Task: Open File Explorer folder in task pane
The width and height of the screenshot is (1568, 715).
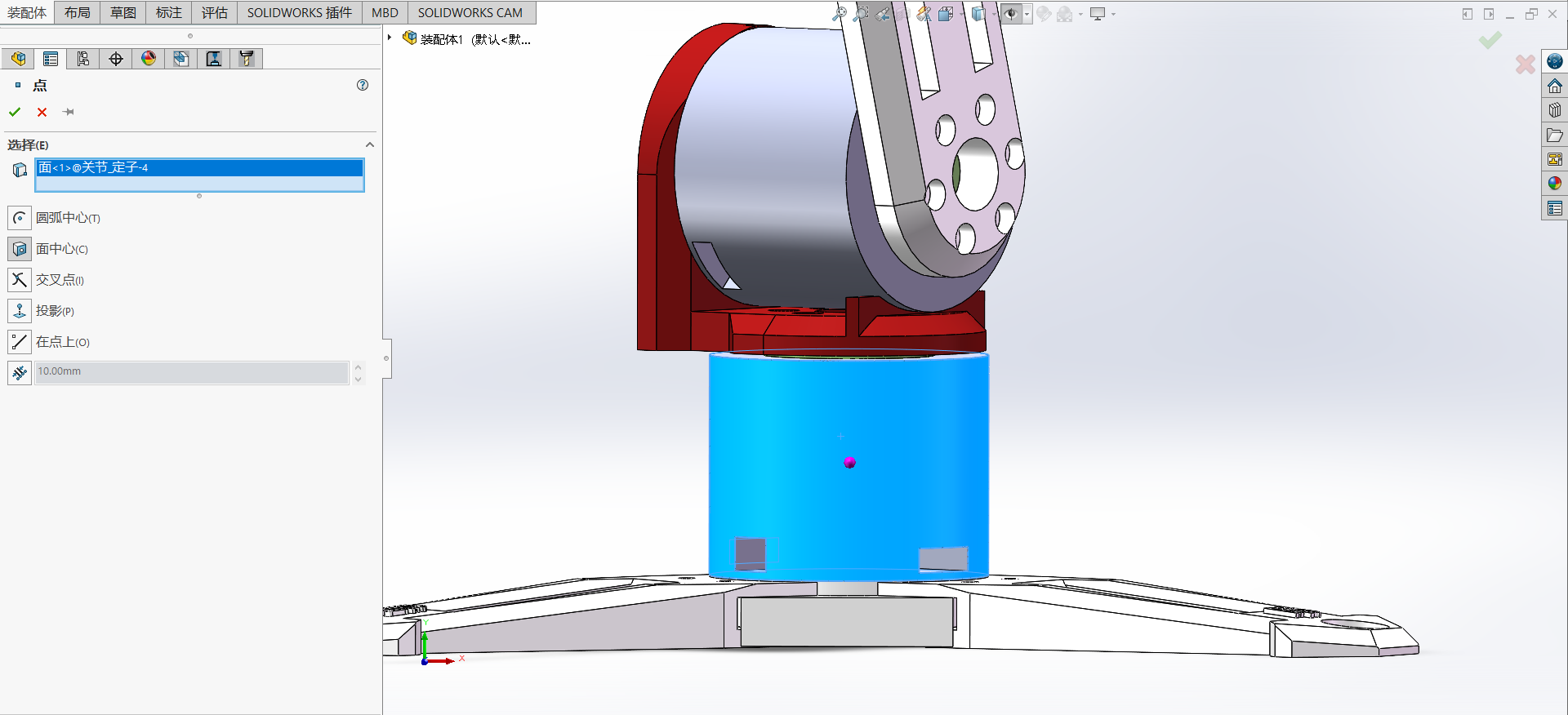Action: point(1555,135)
